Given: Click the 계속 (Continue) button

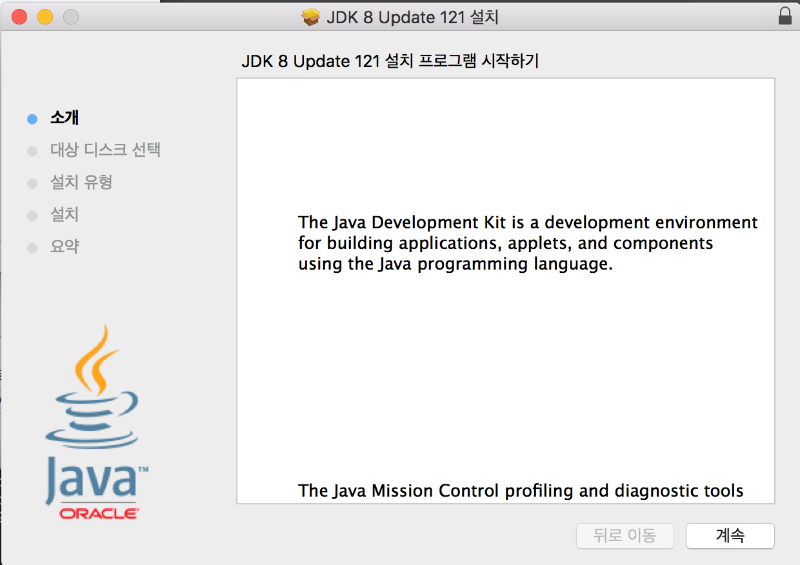Looking at the screenshot, I should click(730, 535).
